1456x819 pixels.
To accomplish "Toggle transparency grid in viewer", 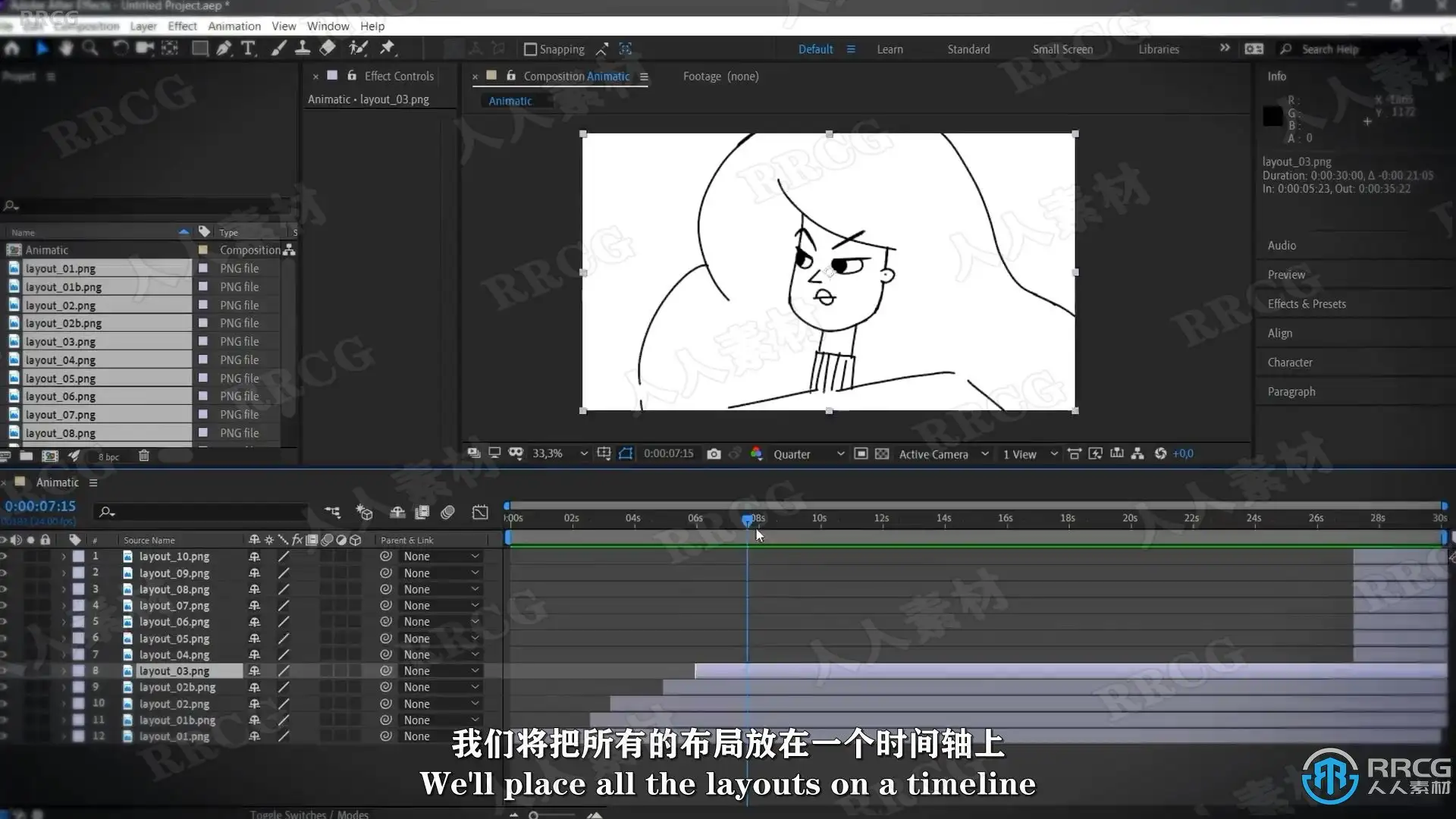I will 882,453.
